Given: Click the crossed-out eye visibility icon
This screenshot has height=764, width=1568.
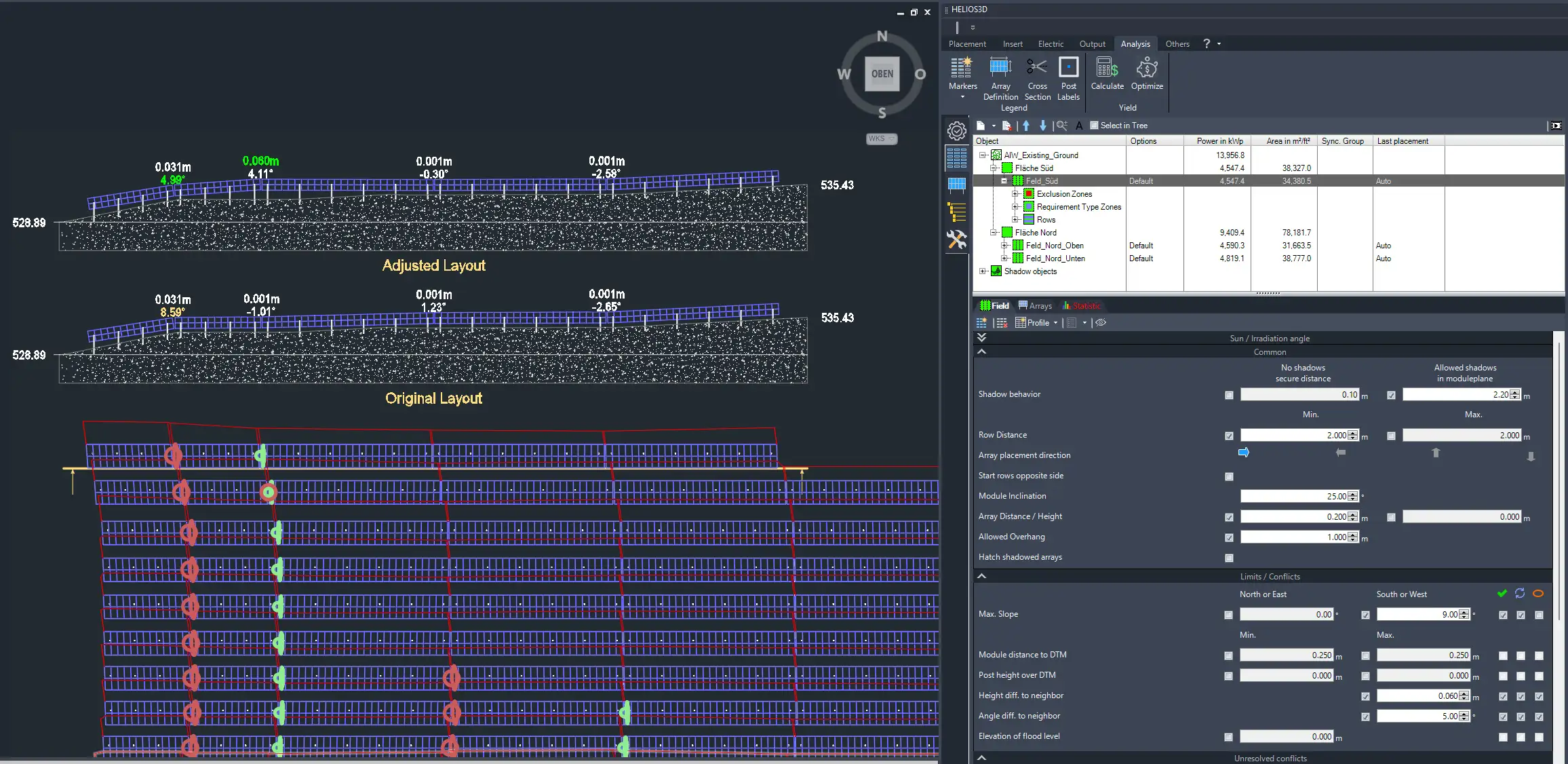Looking at the screenshot, I should tap(1101, 323).
